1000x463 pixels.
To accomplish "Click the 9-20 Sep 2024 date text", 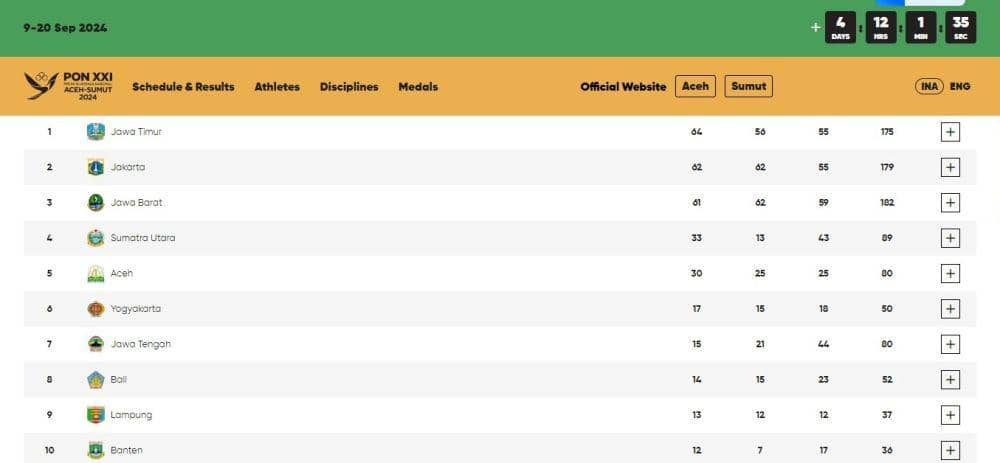I will (65, 28).
